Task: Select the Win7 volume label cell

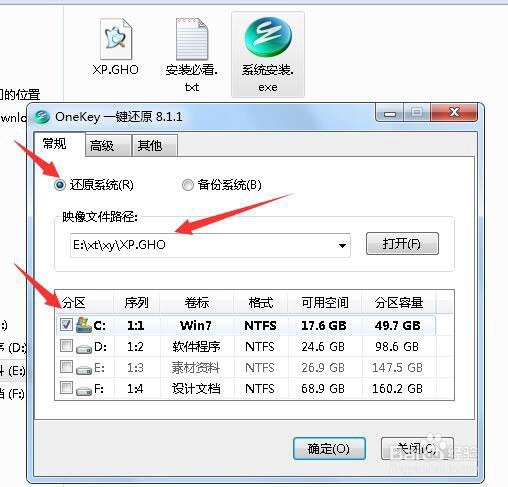Action: [x=196, y=325]
